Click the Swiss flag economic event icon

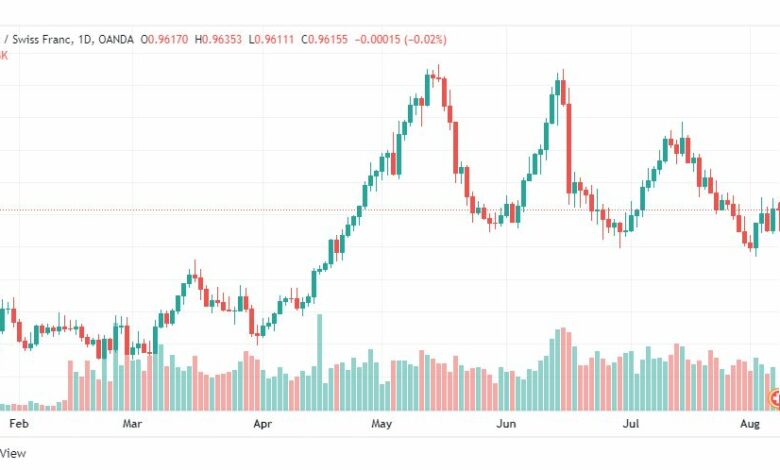point(775,398)
